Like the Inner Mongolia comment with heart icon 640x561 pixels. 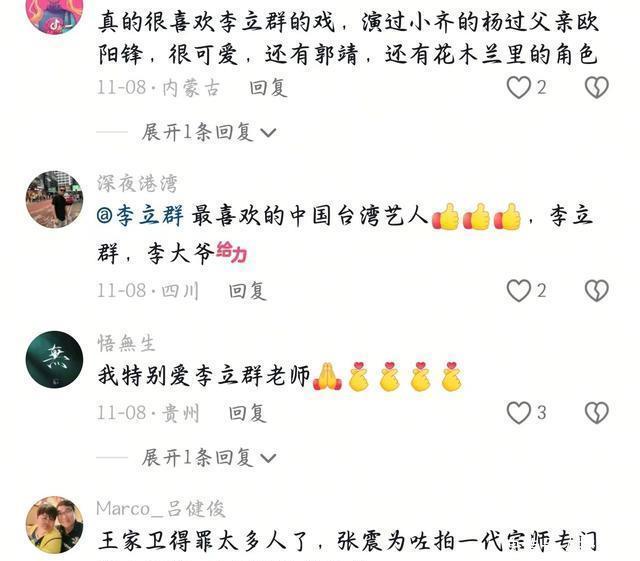click(x=518, y=87)
